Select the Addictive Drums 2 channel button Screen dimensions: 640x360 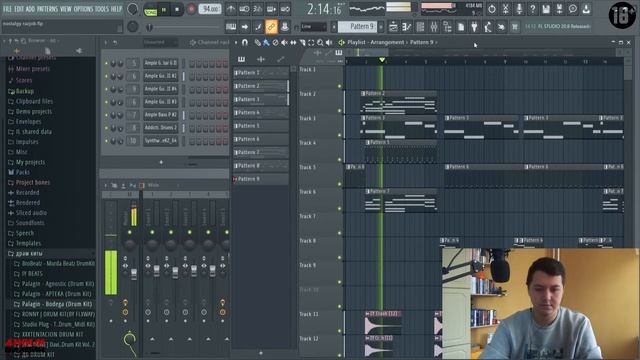(x=161, y=128)
